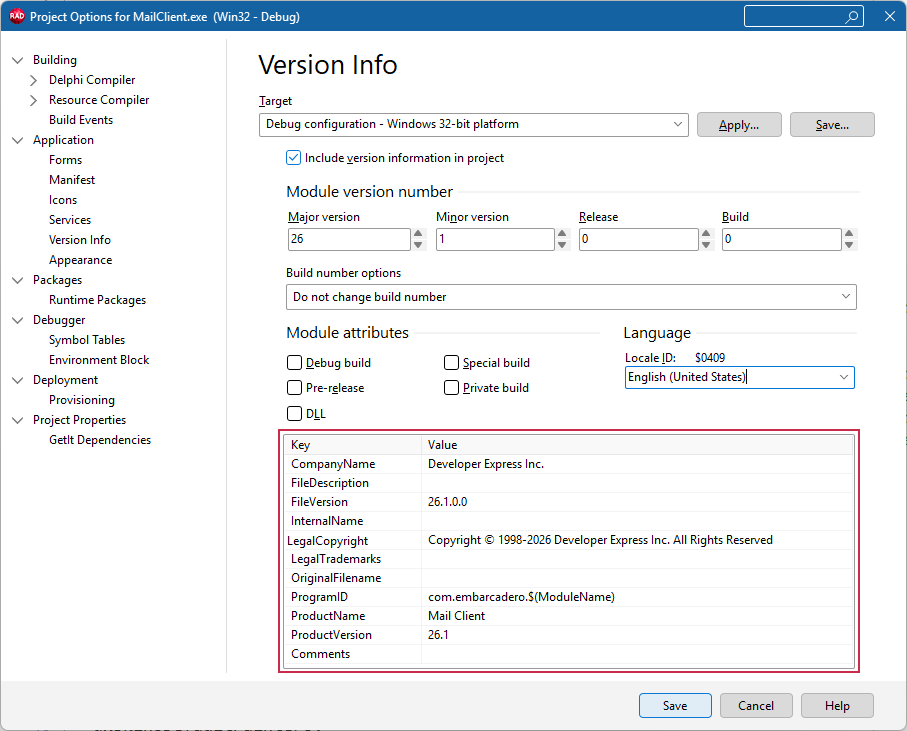Click the empty FileDescription value cell
Image resolution: width=907 pixels, height=731 pixels.
click(x=637, y=483)
